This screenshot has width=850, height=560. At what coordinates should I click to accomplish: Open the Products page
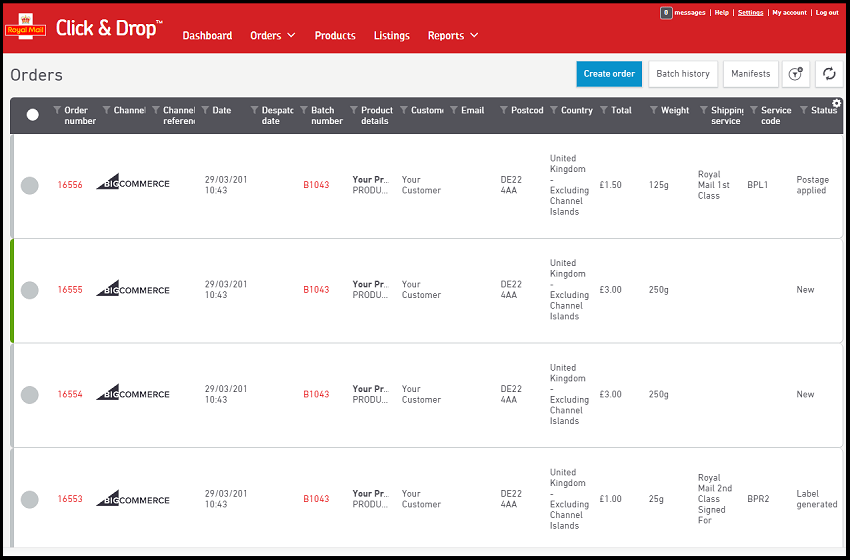point(335,35)
